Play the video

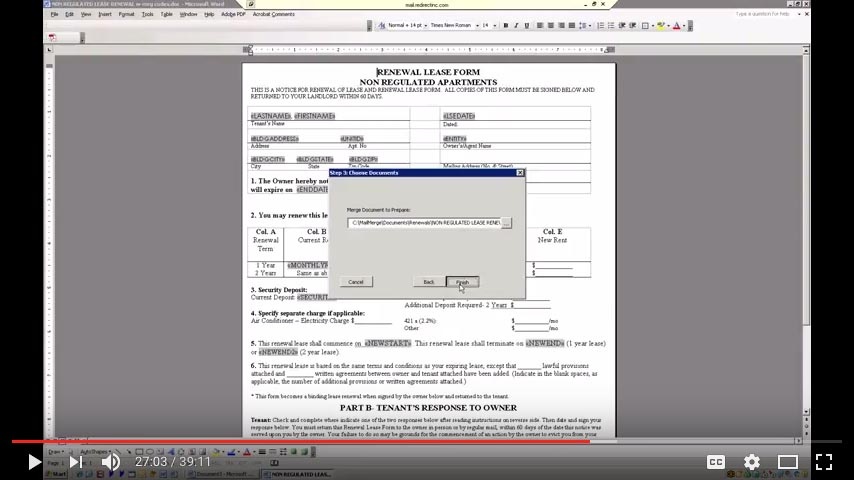point(34,462)
